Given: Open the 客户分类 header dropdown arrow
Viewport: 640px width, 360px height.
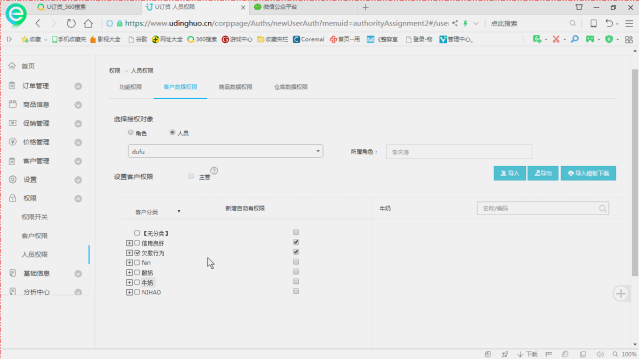Looking at the screenshot, I should pos(179,211).
